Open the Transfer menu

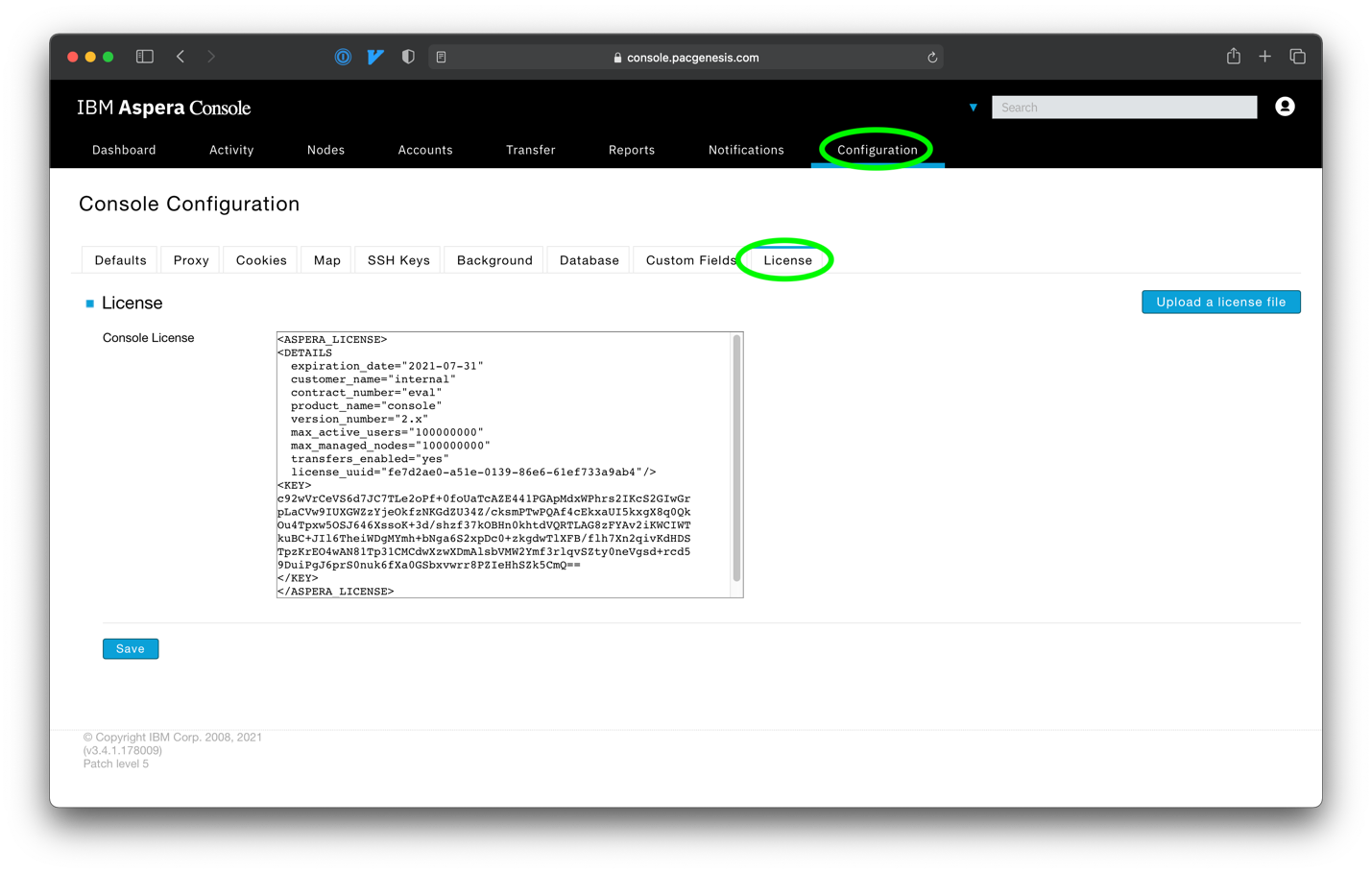point(531,150)
